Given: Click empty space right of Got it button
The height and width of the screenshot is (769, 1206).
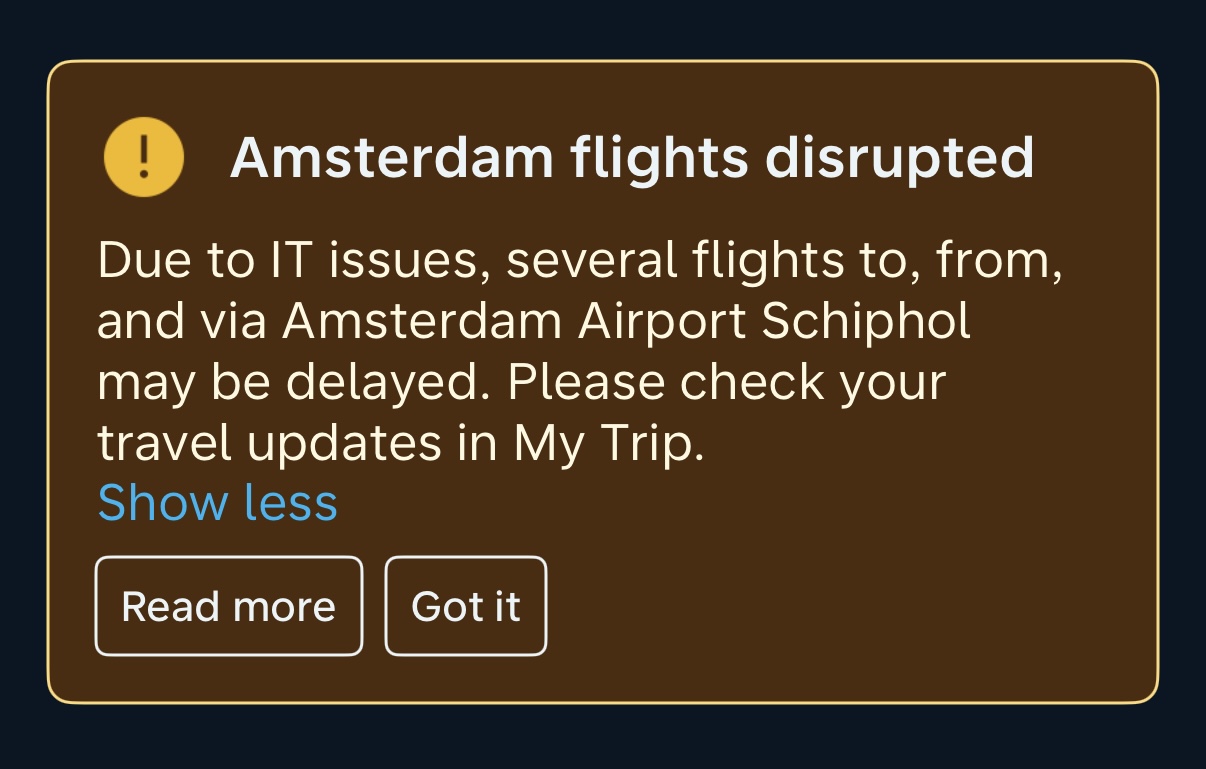Looking at the screenshot, I should [850, 606].
